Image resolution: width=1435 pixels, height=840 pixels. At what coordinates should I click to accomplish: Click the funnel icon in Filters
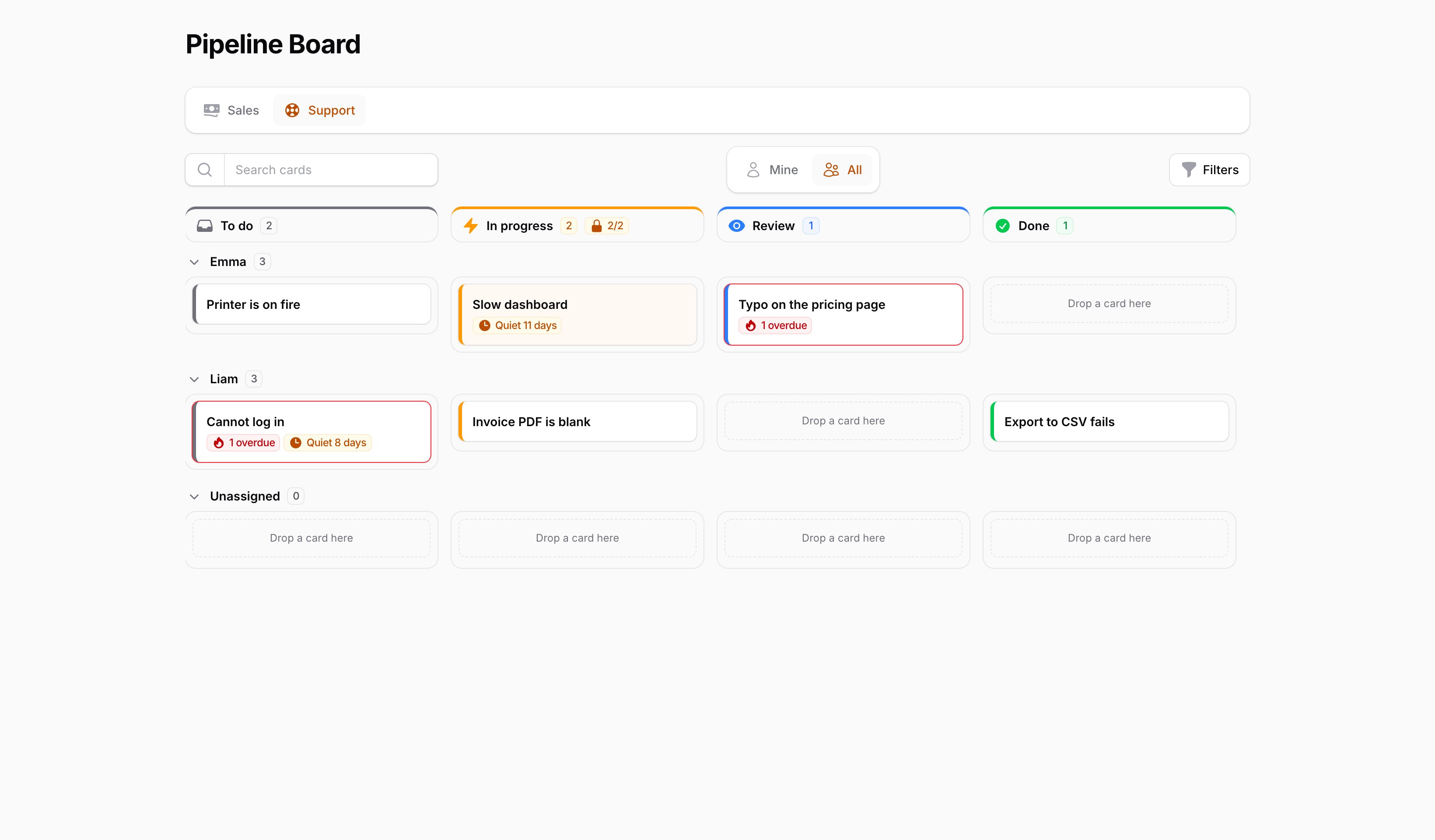[1189, 170]
